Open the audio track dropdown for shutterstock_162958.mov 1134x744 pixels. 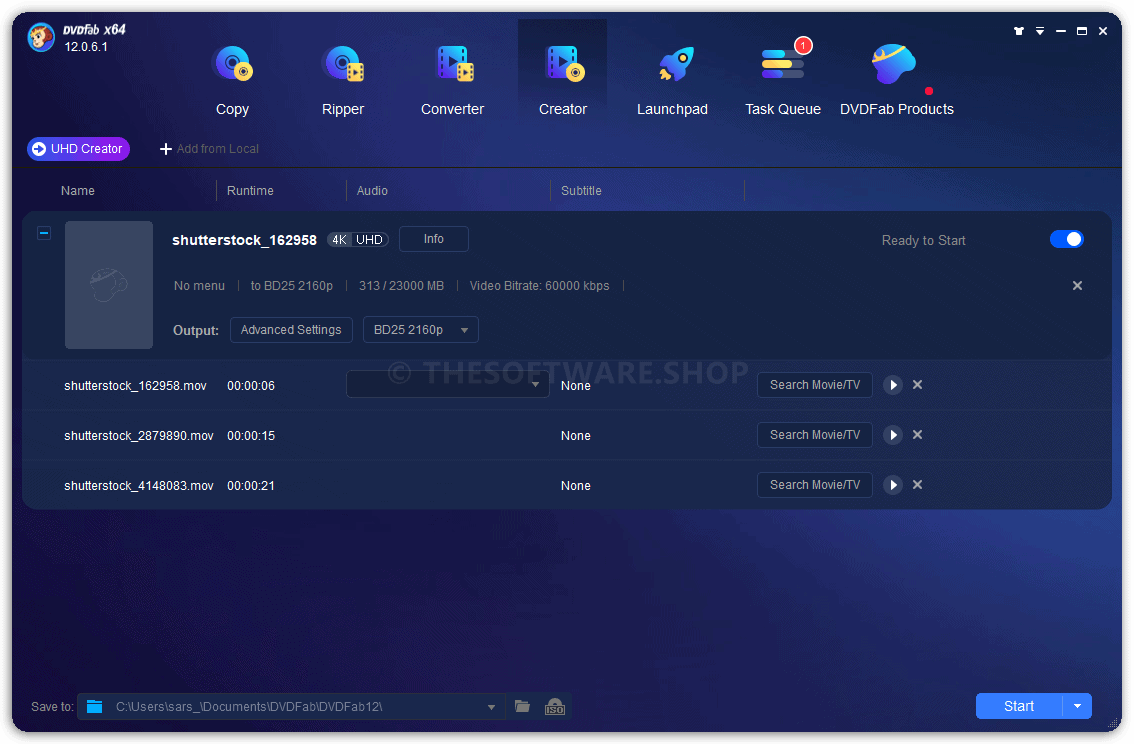(448, 385)
